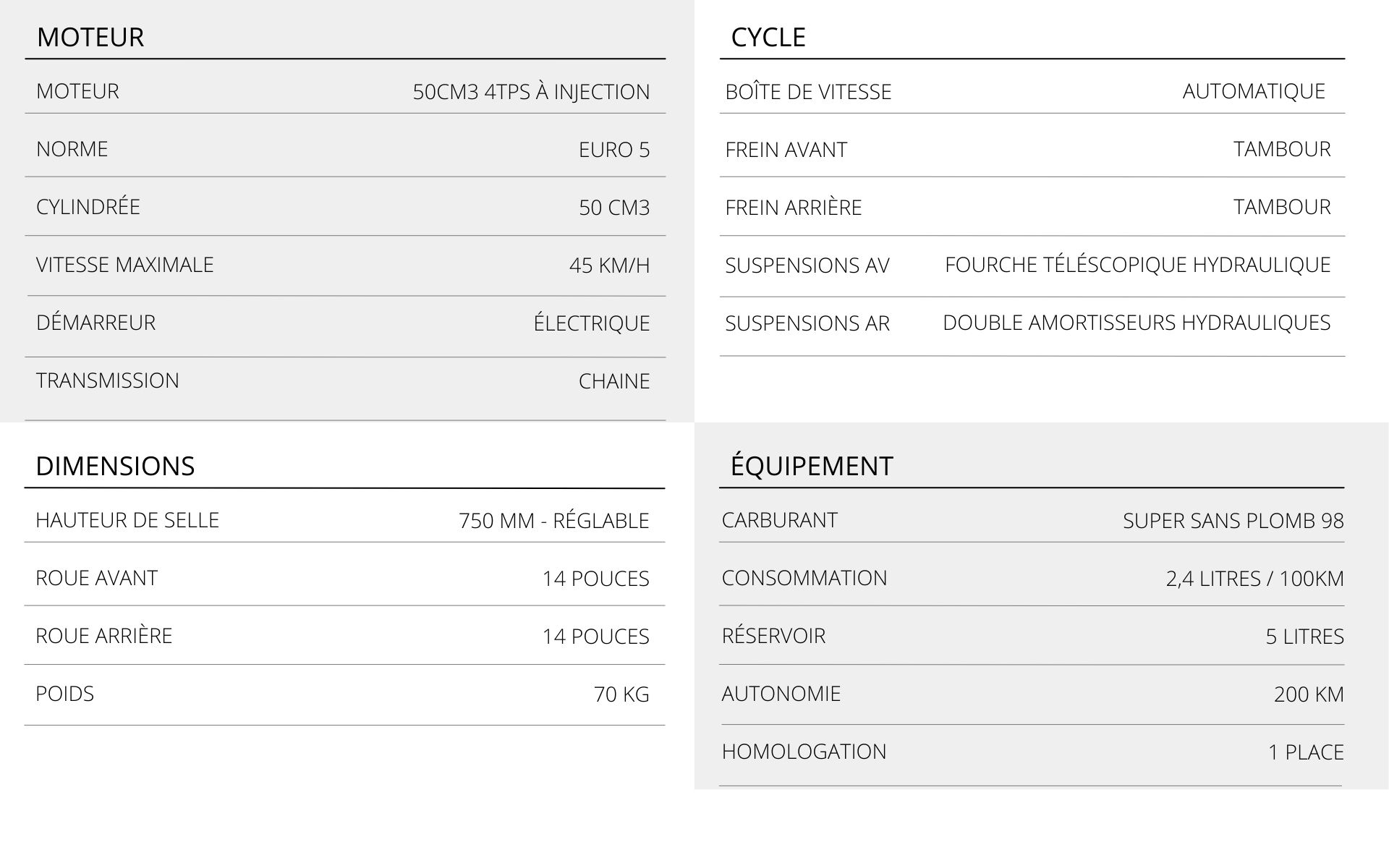Click the ÉLECTRIQUE starter value
This screenshot has height=868, width=1389.
click(x=591, y=323)
